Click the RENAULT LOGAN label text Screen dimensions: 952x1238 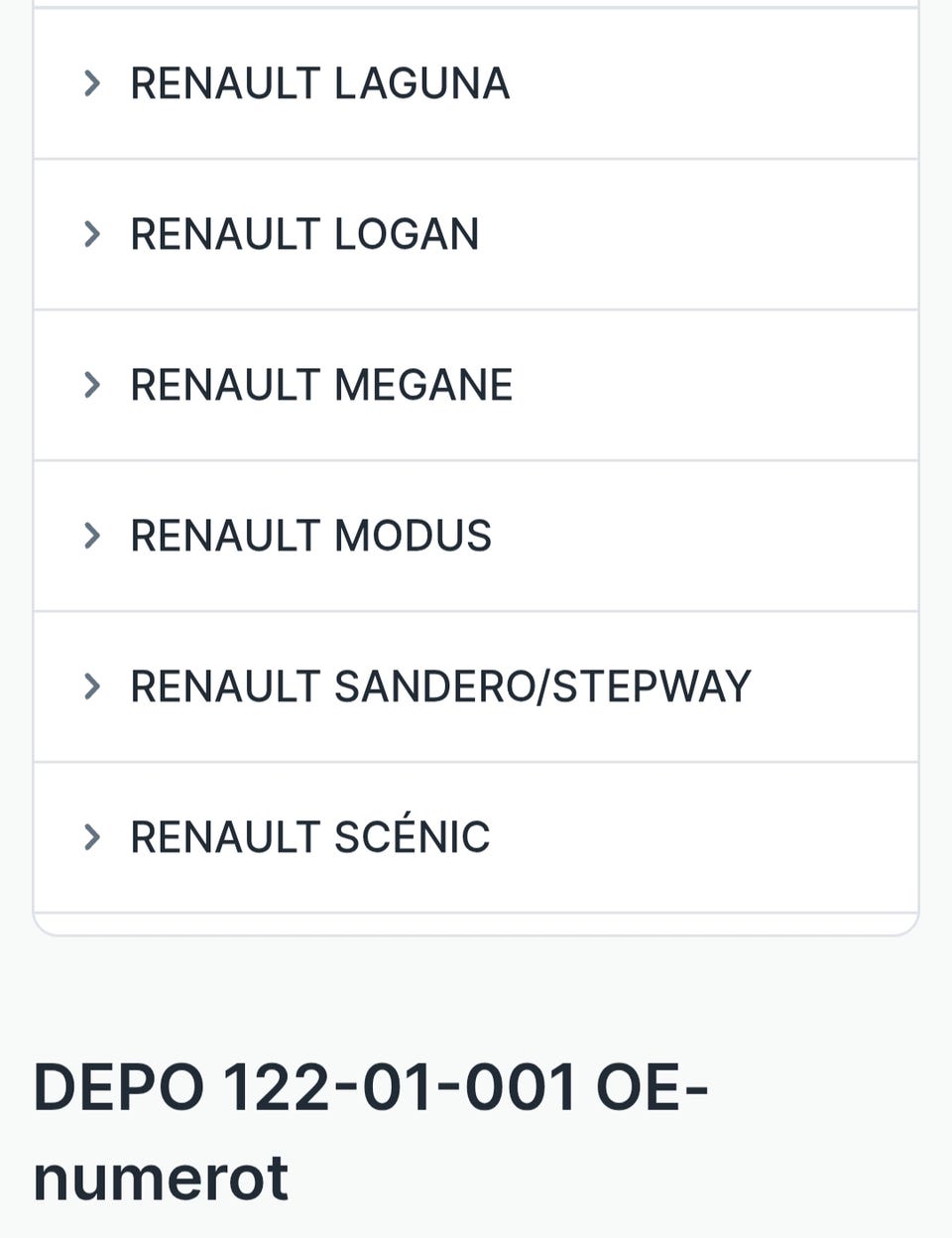tap(304, 234)
